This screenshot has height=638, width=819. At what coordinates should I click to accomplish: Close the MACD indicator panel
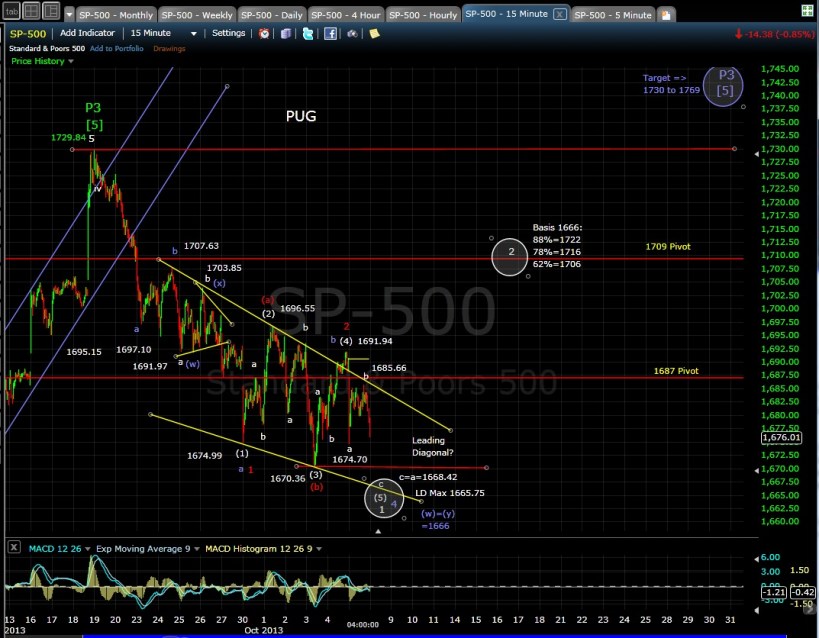[x=14, y=547]
